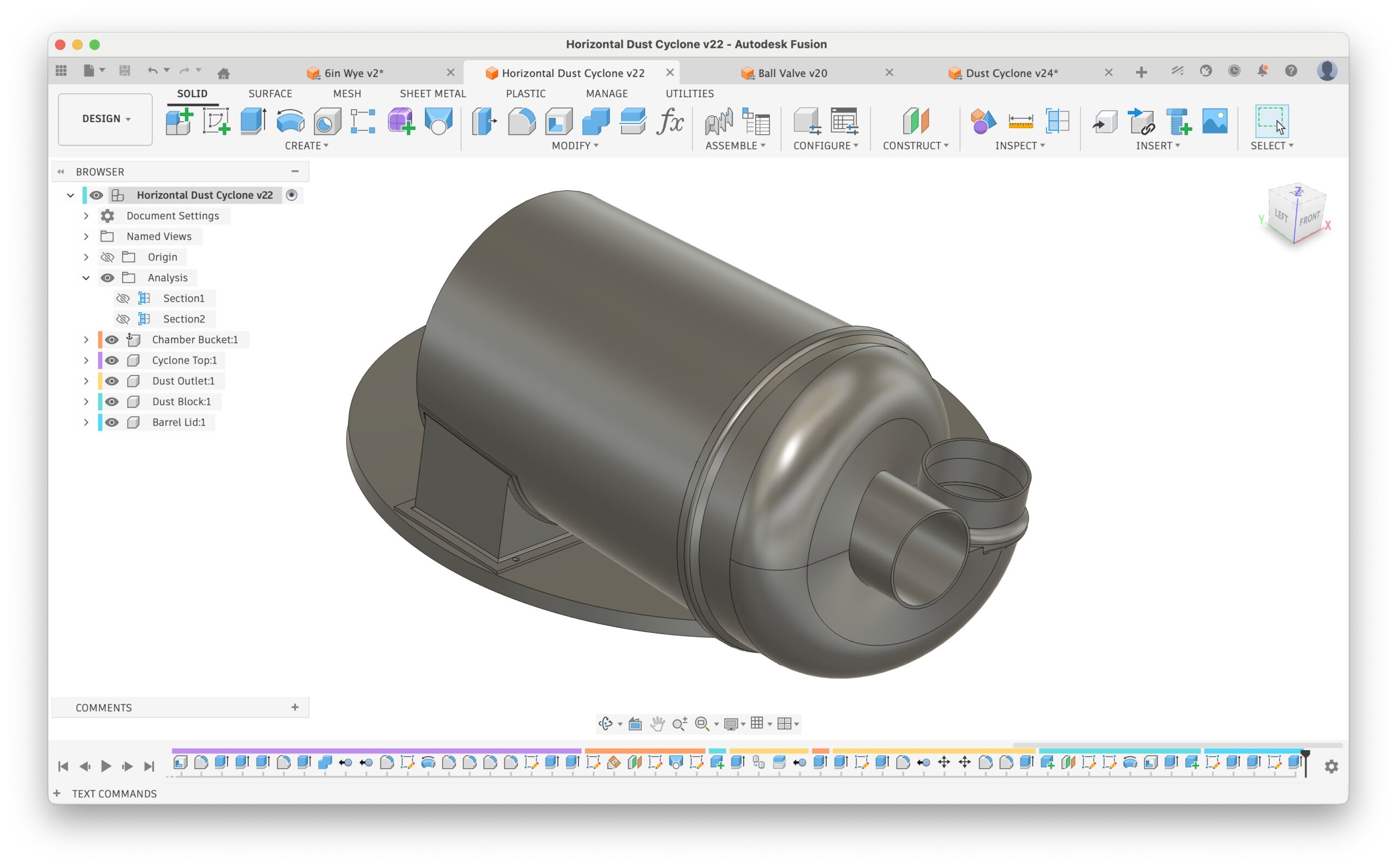Screen dimensions: 1397x868
Task: Click the timeline end marker handle
Action: point(1305,756)
